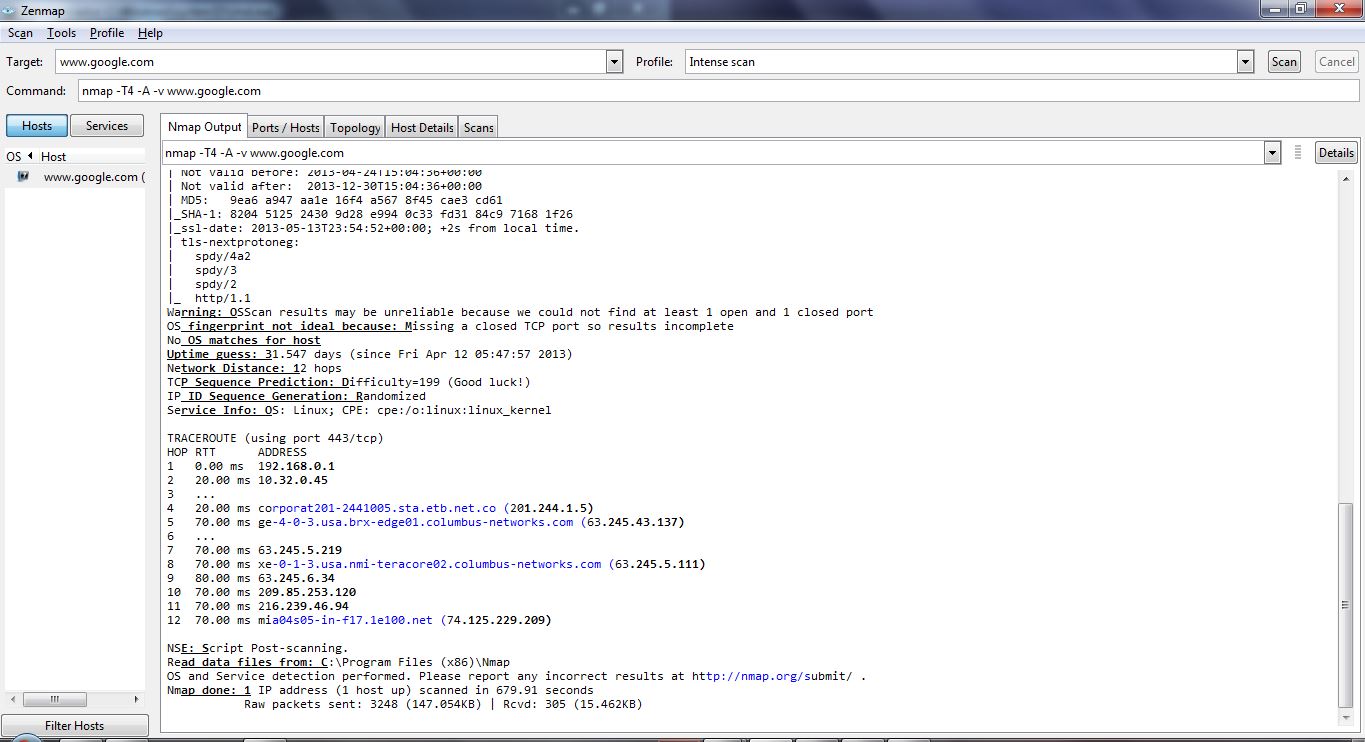Click the Cancel button
1365x742 pixels.
click(1336, 62)
